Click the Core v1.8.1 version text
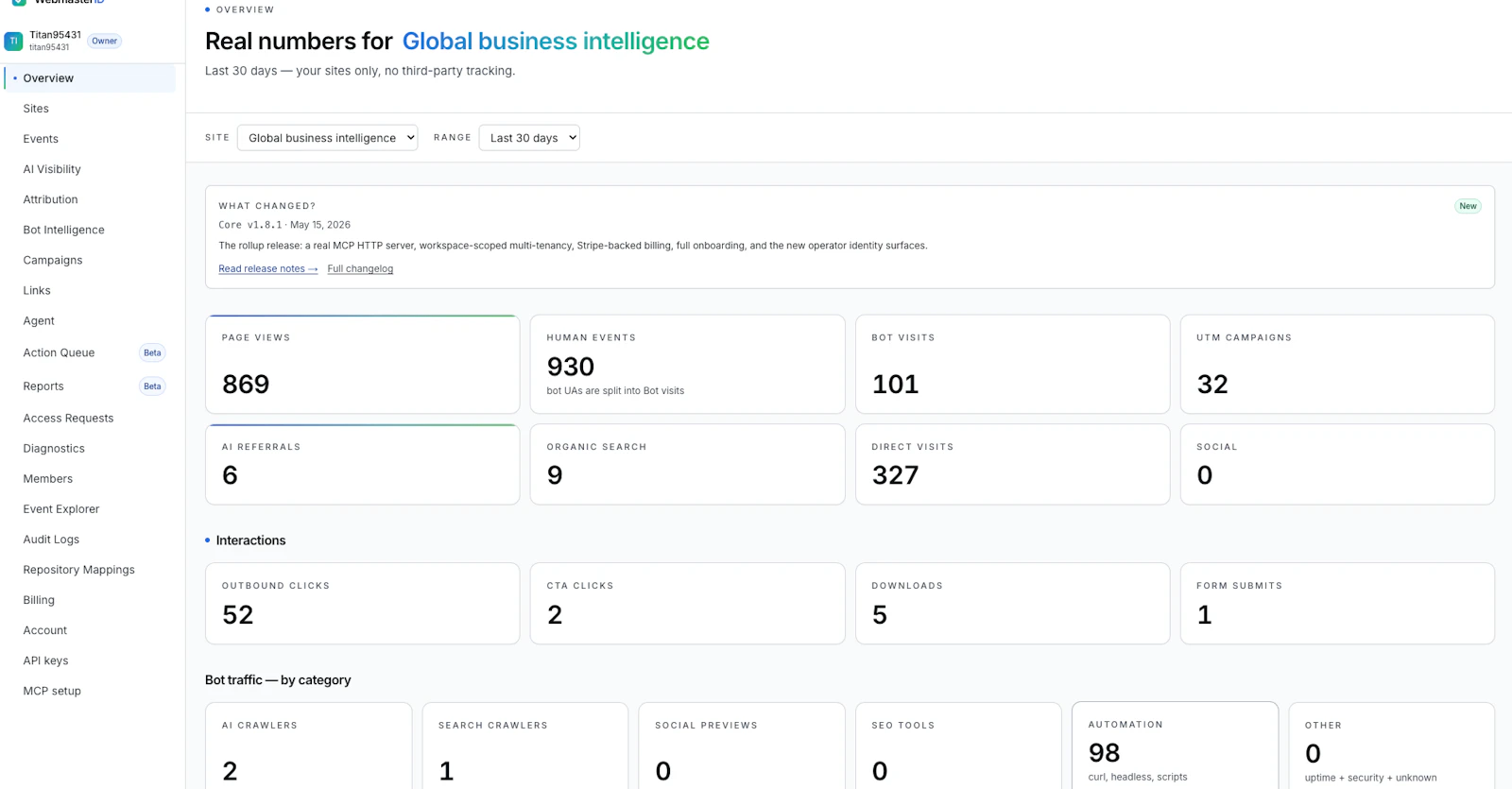 (249, 225)
